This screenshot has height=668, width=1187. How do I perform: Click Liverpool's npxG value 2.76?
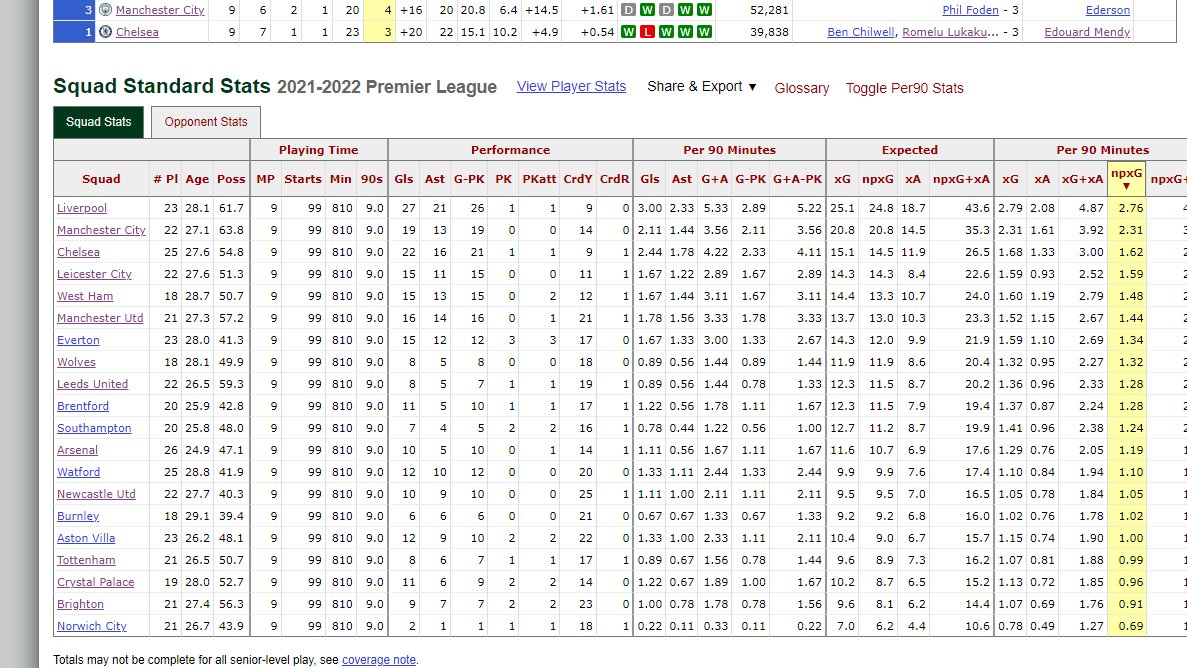tap(1130, 208)
